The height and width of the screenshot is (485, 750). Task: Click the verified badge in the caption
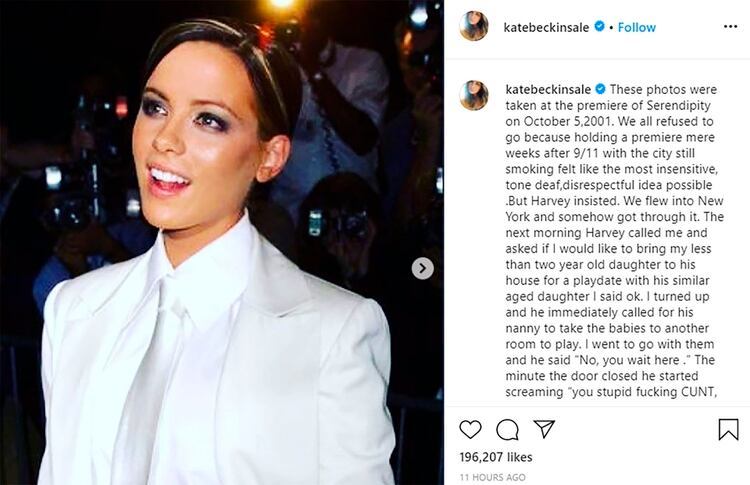point(601,89)
